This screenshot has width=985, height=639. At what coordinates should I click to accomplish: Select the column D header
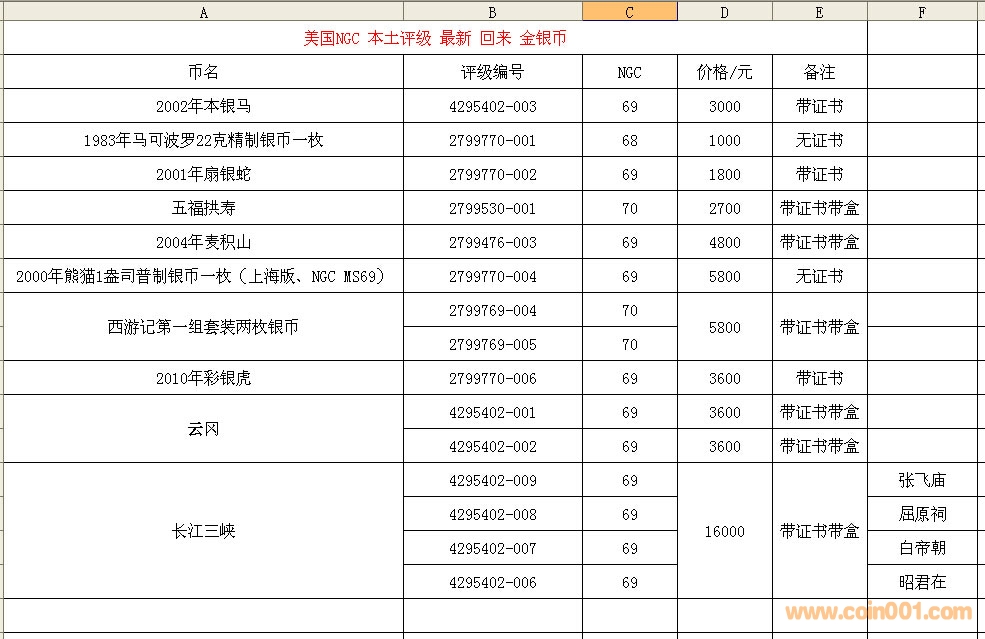[724, 12]
